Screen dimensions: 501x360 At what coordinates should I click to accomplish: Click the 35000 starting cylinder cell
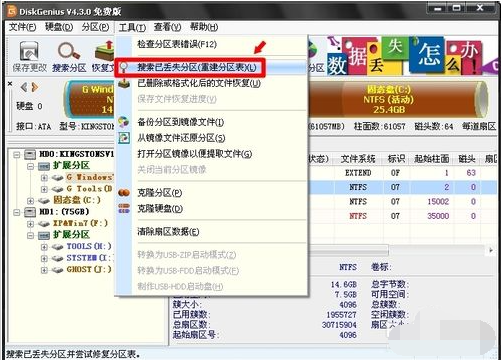point(438,216)
